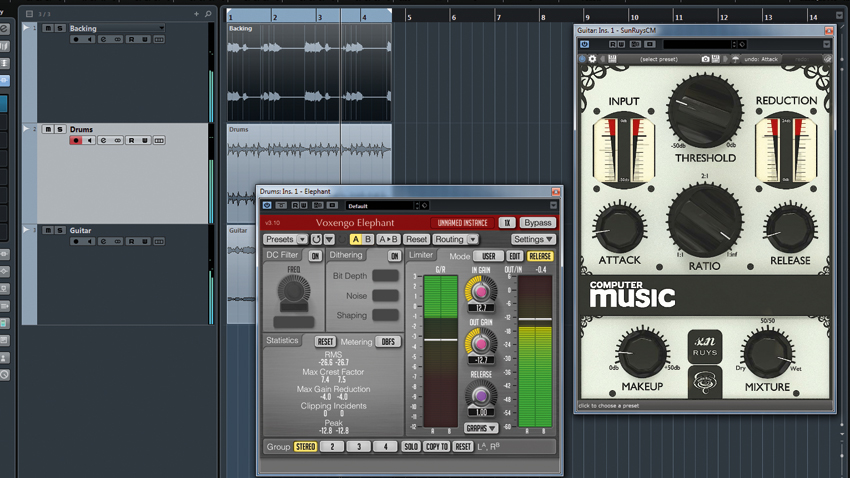Reset the Statistics readout
Viewport: 850px width, 478px height.
pyautogui.click(x=325, y=341)
